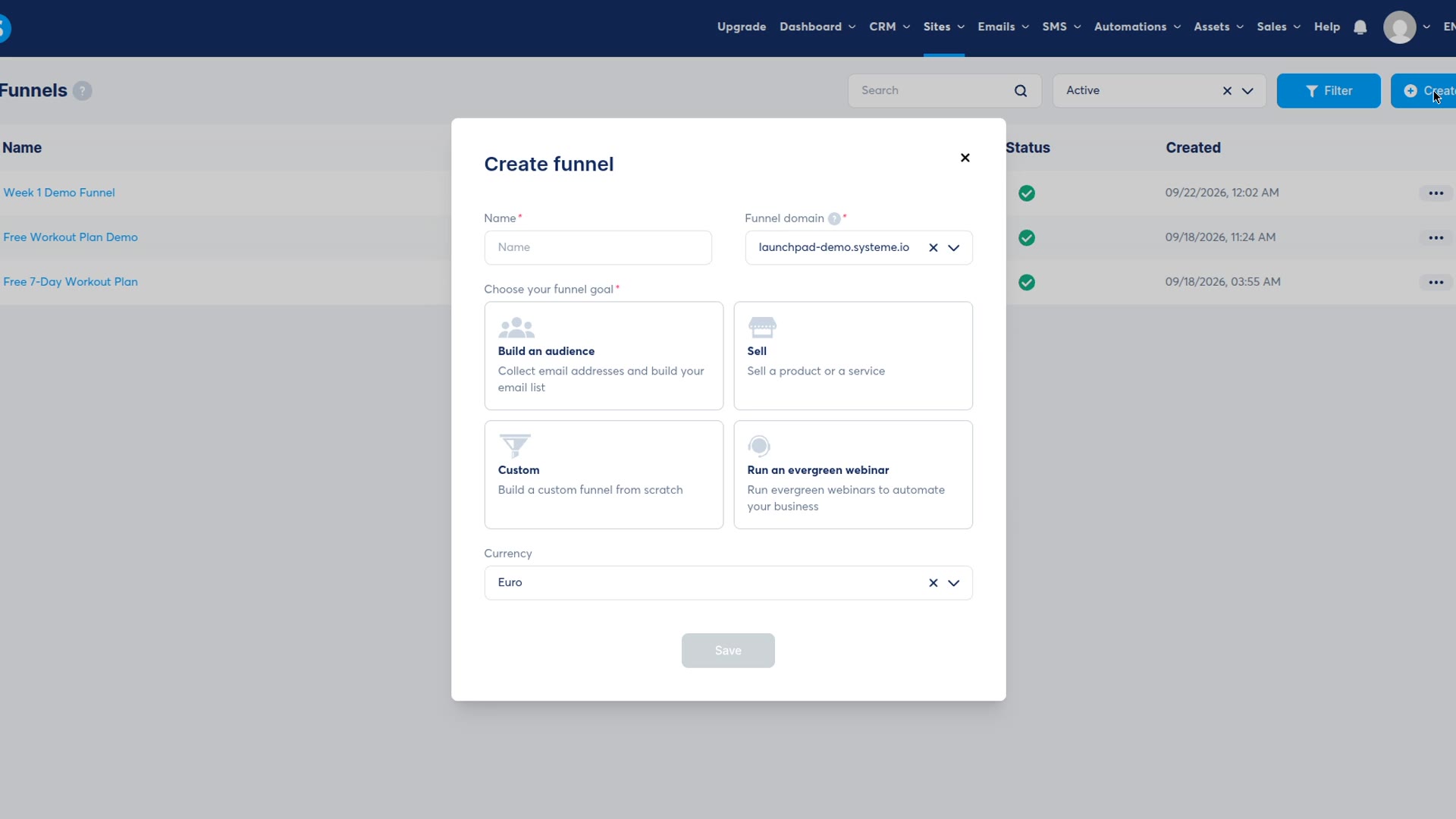The height and width of the screenshot is (819, 1456).
Task: Open the Assets menu
Action: tap(1219, 27)
